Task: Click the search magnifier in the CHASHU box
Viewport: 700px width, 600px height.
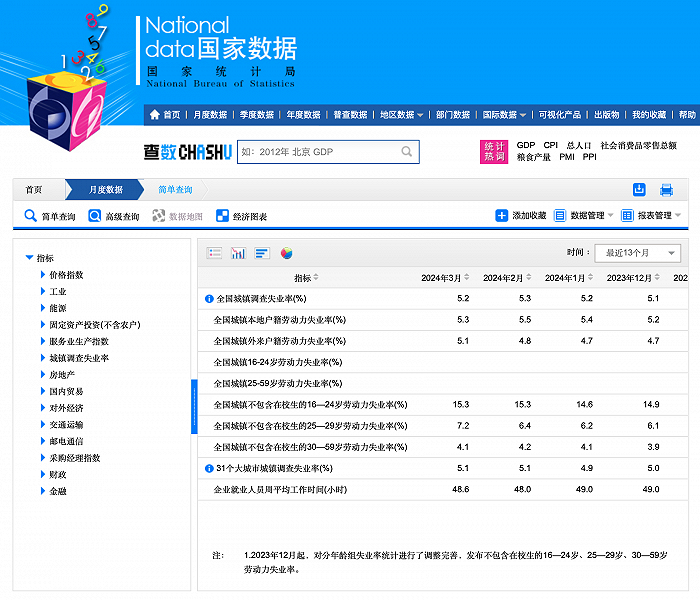Action: (x=406, y=152)
